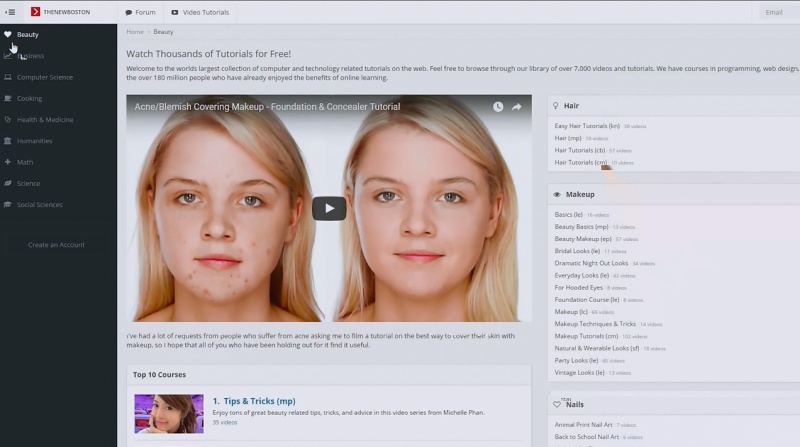
Task: Click the Computer Science laptop icon in sidebar
Action: (x=8, y=77)
